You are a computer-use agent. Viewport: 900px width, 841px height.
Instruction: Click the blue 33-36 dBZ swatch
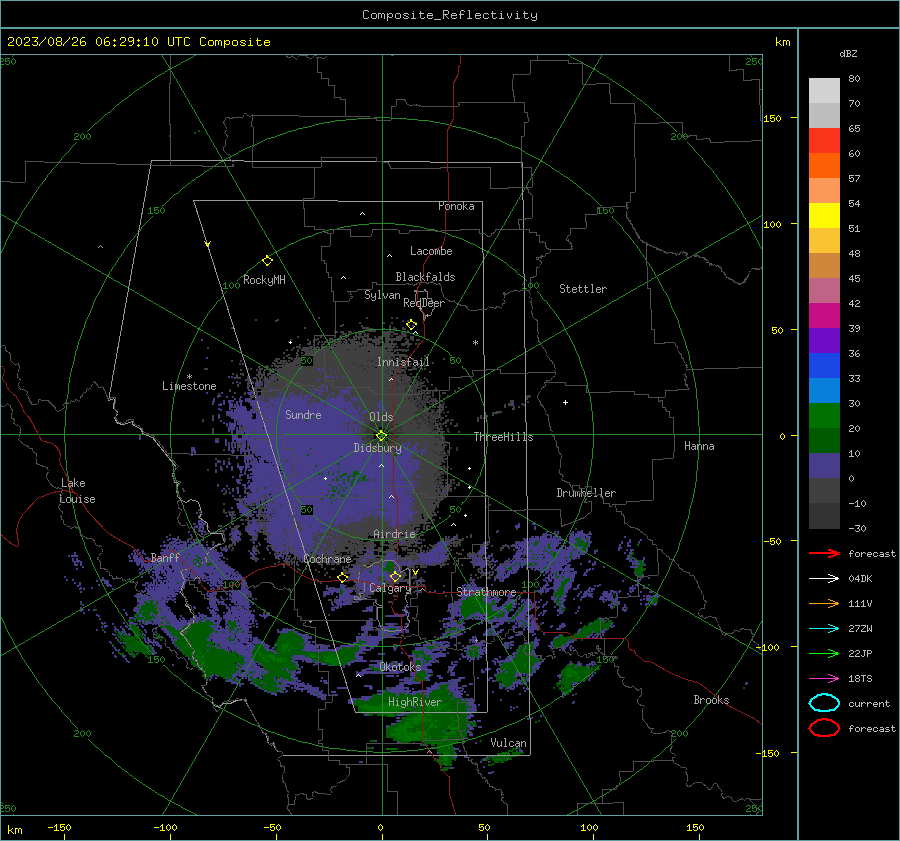click(x=824, y=366)
